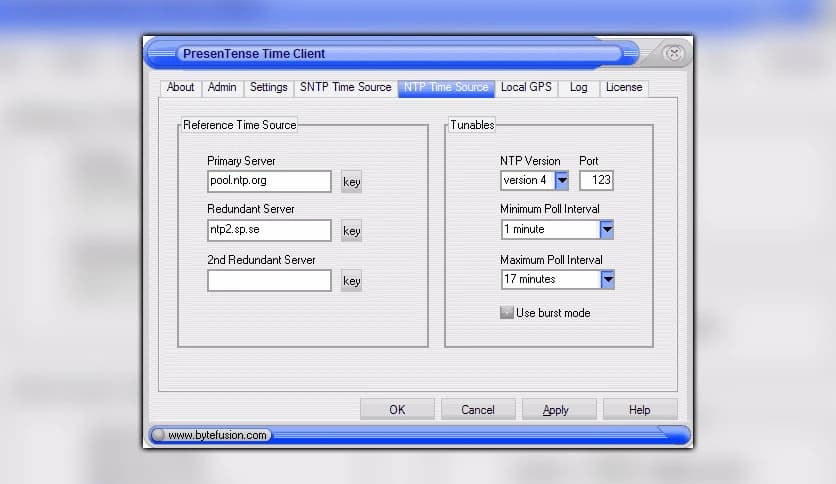This screenshot has width=836, height=484.
Task: Switch to the Admin tab
Action: coord(222,87)
